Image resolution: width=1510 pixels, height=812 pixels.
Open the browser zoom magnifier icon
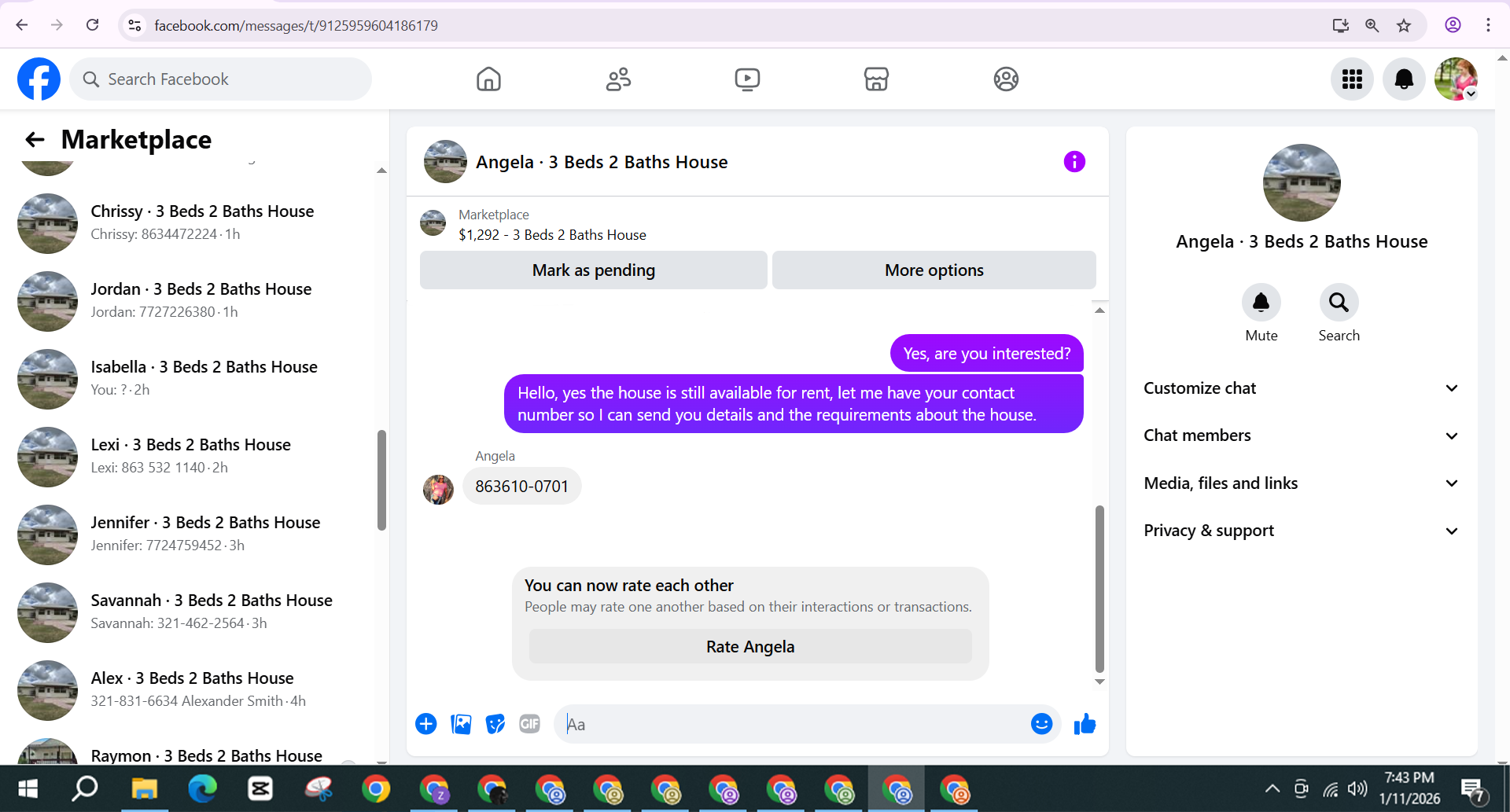[x=1372, y=25]
